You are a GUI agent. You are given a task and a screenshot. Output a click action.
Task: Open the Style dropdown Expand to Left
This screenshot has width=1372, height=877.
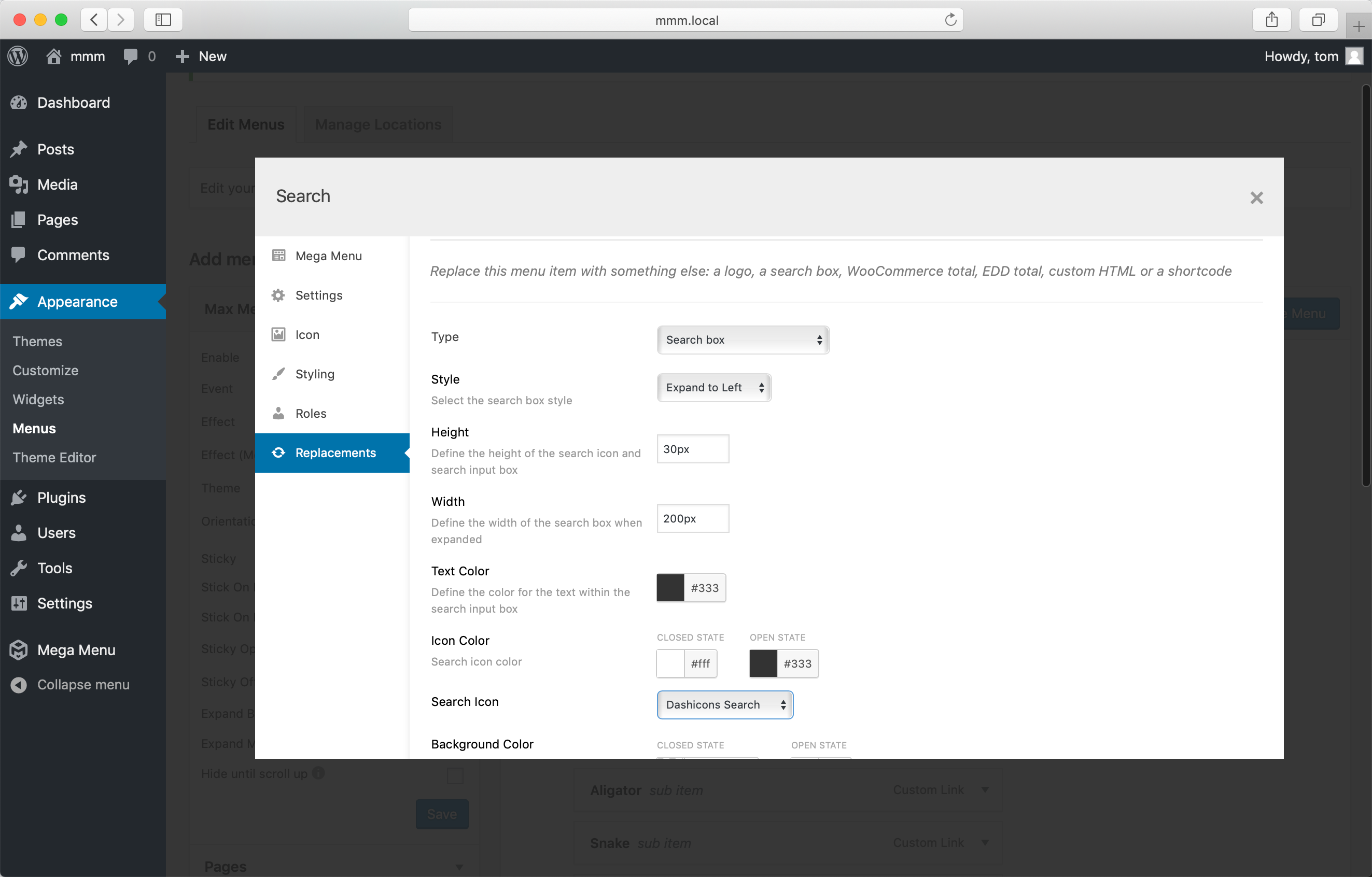(713, 388)
